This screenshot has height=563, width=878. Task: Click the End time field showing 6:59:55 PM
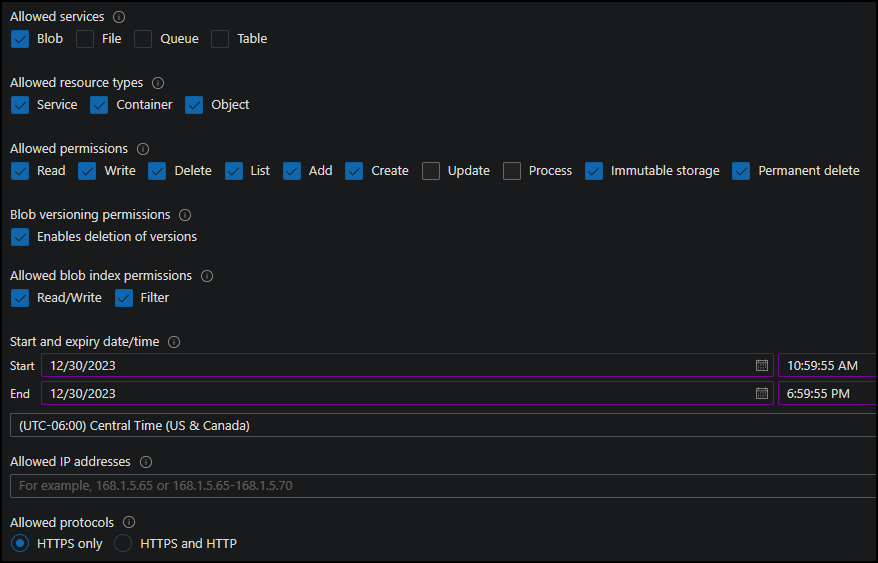826,394
